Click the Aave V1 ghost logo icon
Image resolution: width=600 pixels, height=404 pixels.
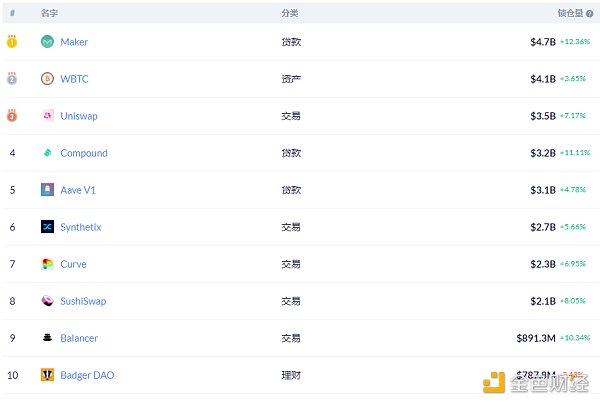tap(47, 189)
